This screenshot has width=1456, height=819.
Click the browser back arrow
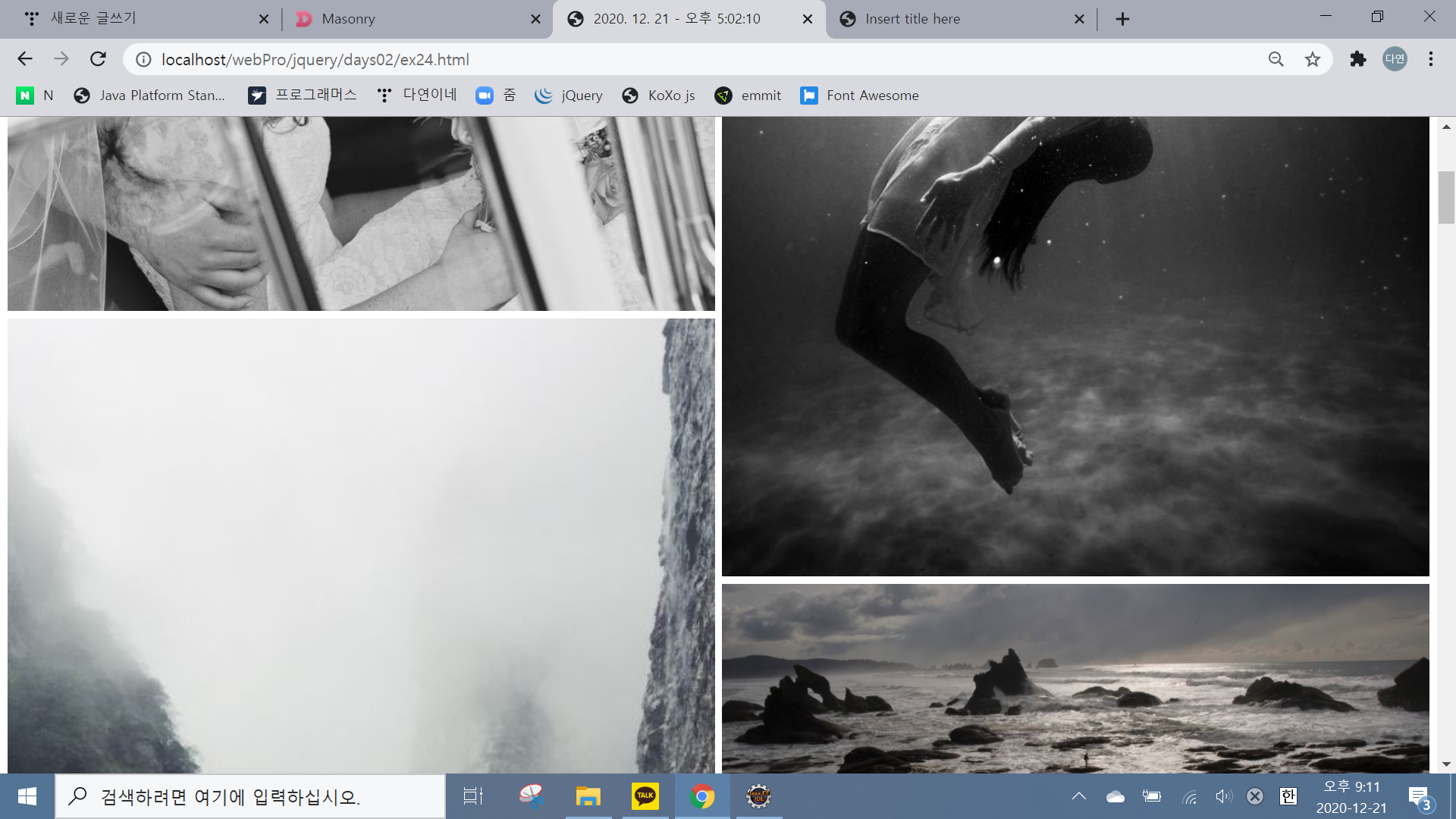(x=25, y=59)
